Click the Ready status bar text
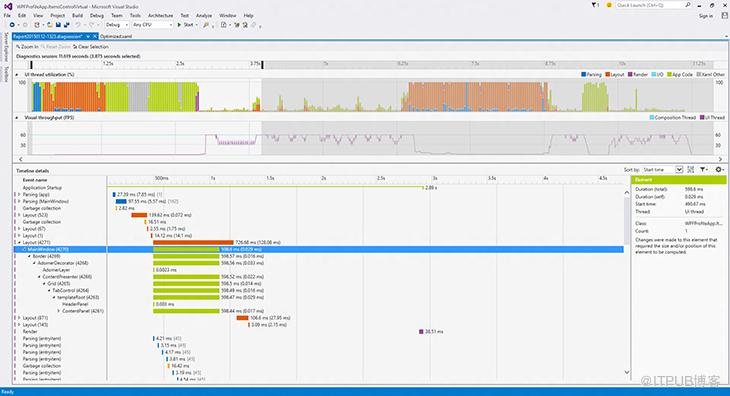 coord(7,392)
